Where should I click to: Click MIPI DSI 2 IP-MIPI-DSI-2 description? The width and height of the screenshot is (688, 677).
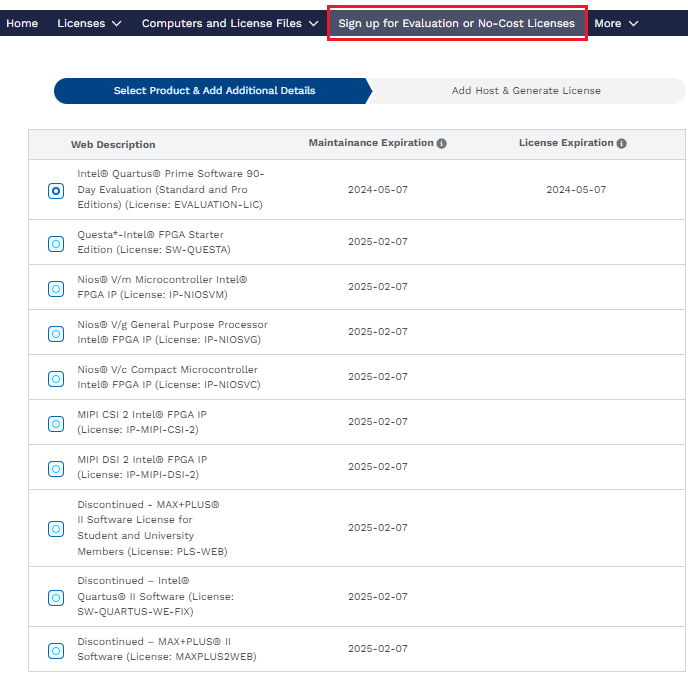point(142,467)
